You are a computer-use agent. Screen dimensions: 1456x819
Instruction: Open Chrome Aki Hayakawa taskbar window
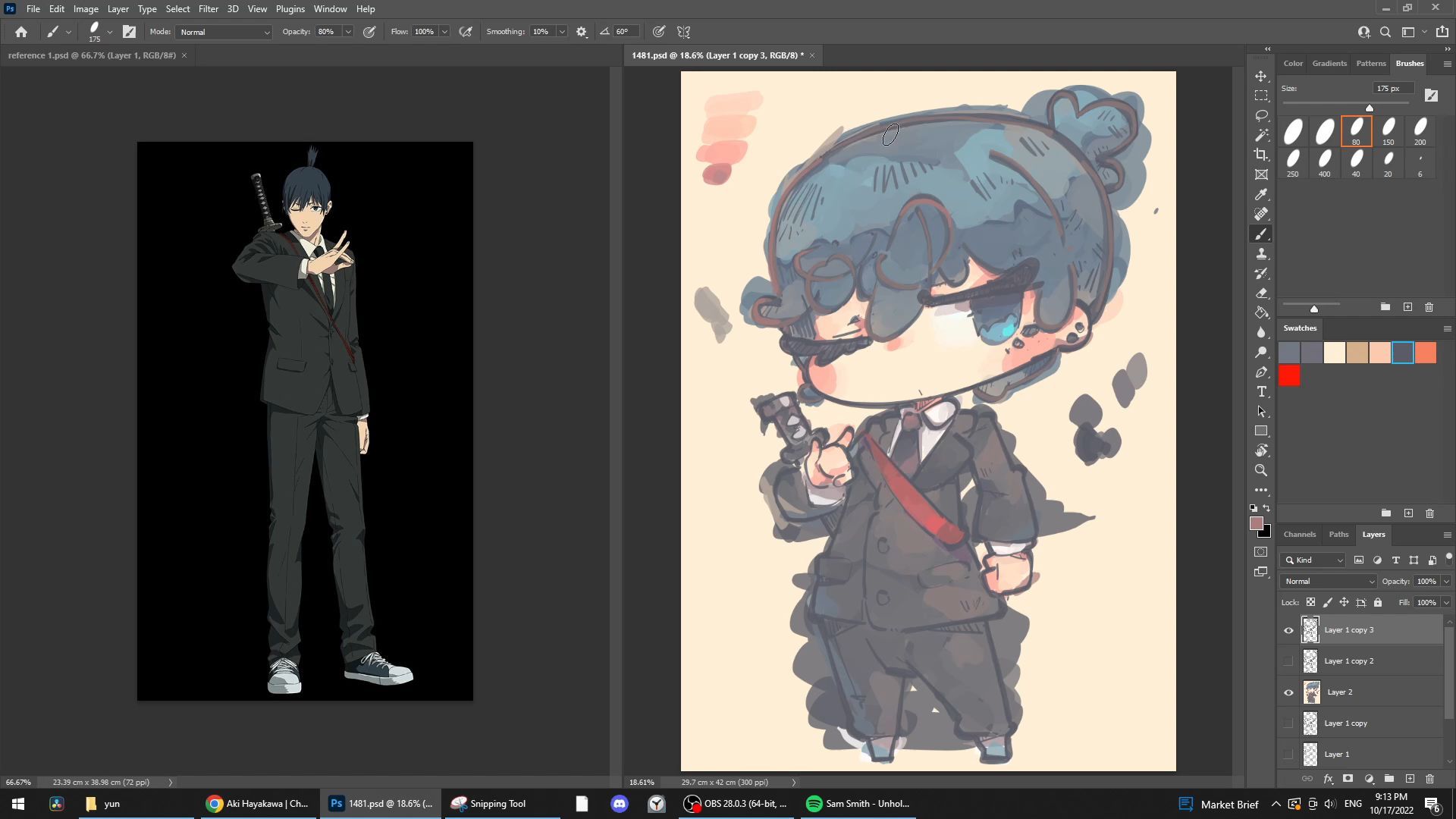point(258,804)
